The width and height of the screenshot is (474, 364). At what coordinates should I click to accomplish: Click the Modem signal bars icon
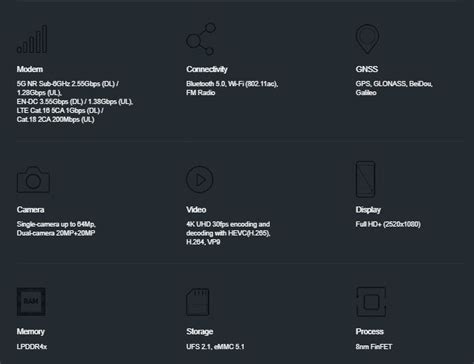32,39
